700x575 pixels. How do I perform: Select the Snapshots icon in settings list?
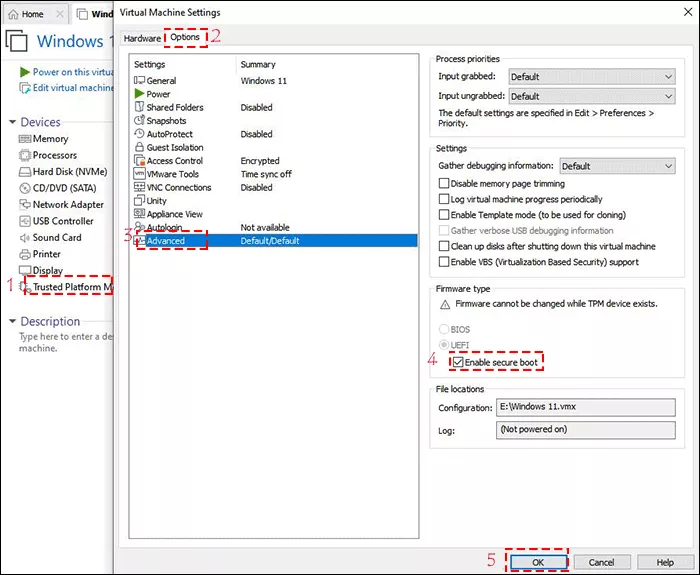[x=139, y=121]
